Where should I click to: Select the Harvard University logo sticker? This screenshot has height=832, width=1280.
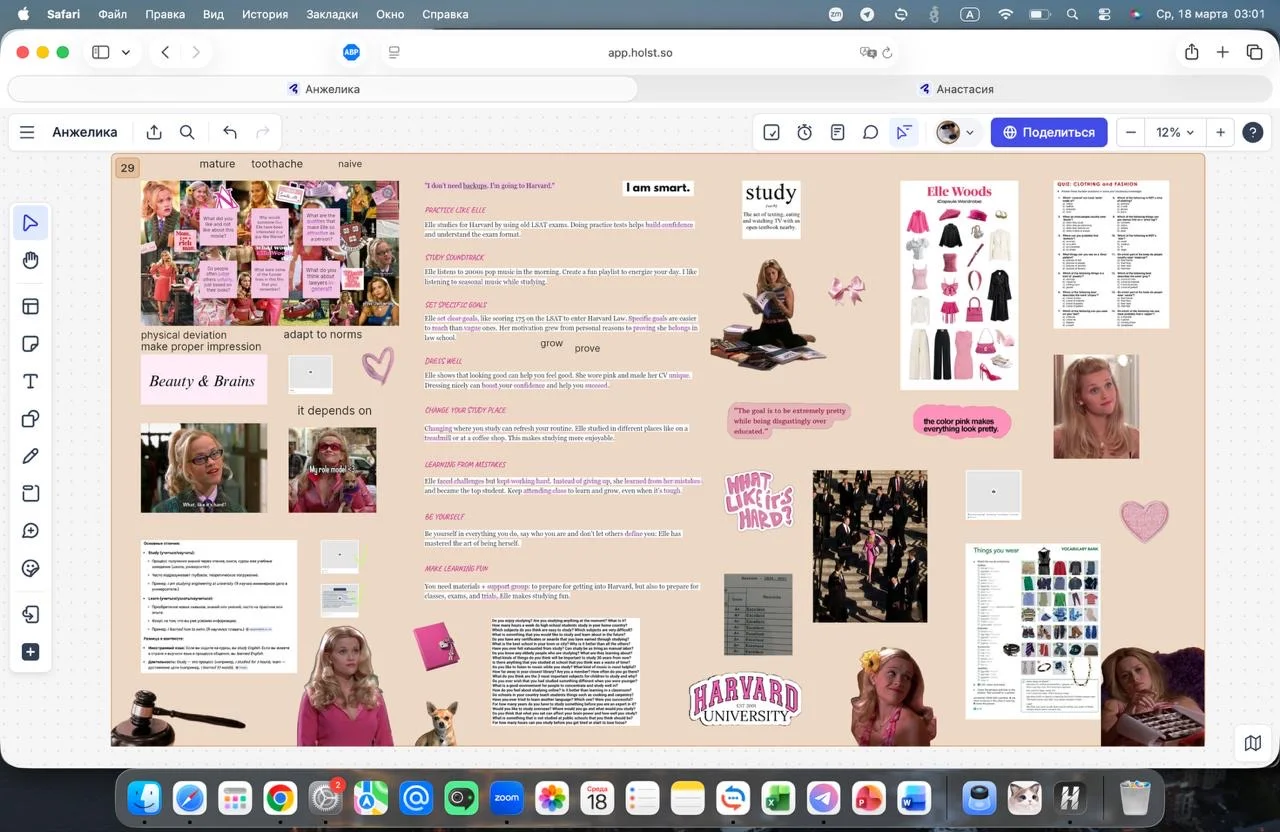[745, 699]
